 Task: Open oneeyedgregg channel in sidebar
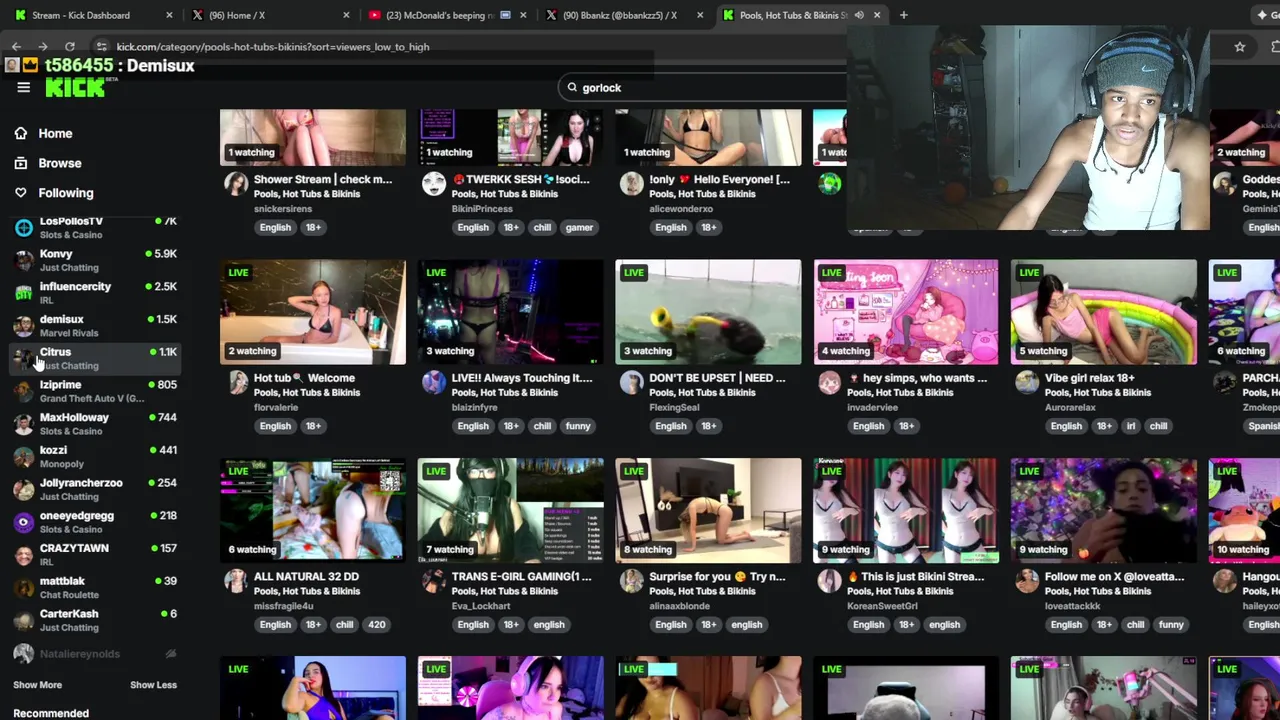(97, 522)
